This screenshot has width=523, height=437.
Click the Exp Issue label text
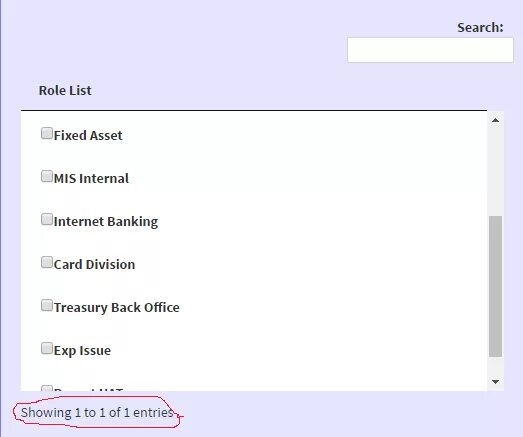coord(82,351)
